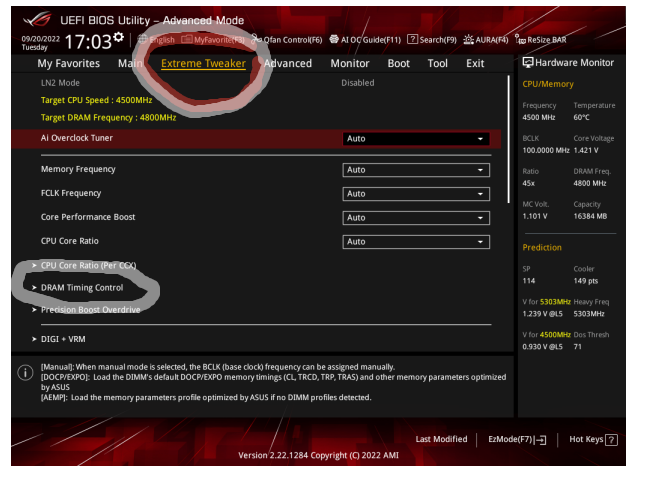Expand Precision Boost Overdrive submenu
Image resolution: width=656 pixels, height=480 pixels.
pyautogui.click(x=86, y=310)
